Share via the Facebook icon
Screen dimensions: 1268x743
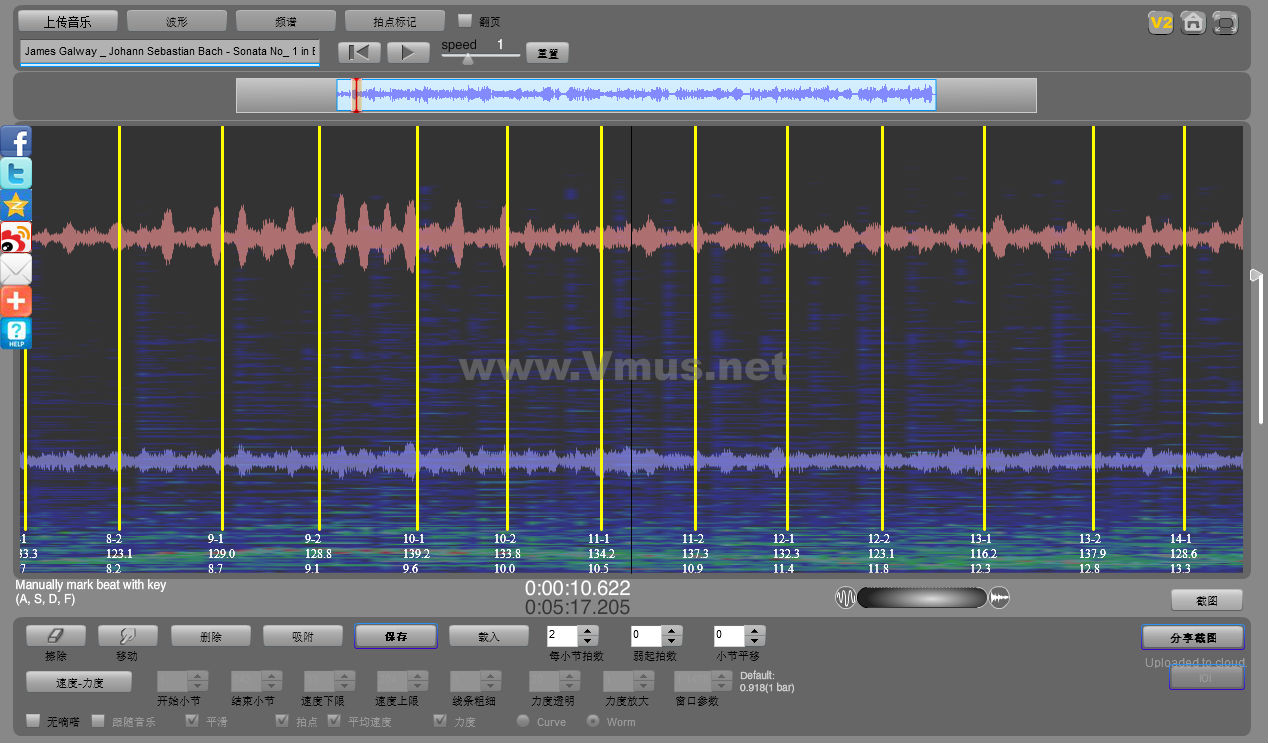[16, 141]
